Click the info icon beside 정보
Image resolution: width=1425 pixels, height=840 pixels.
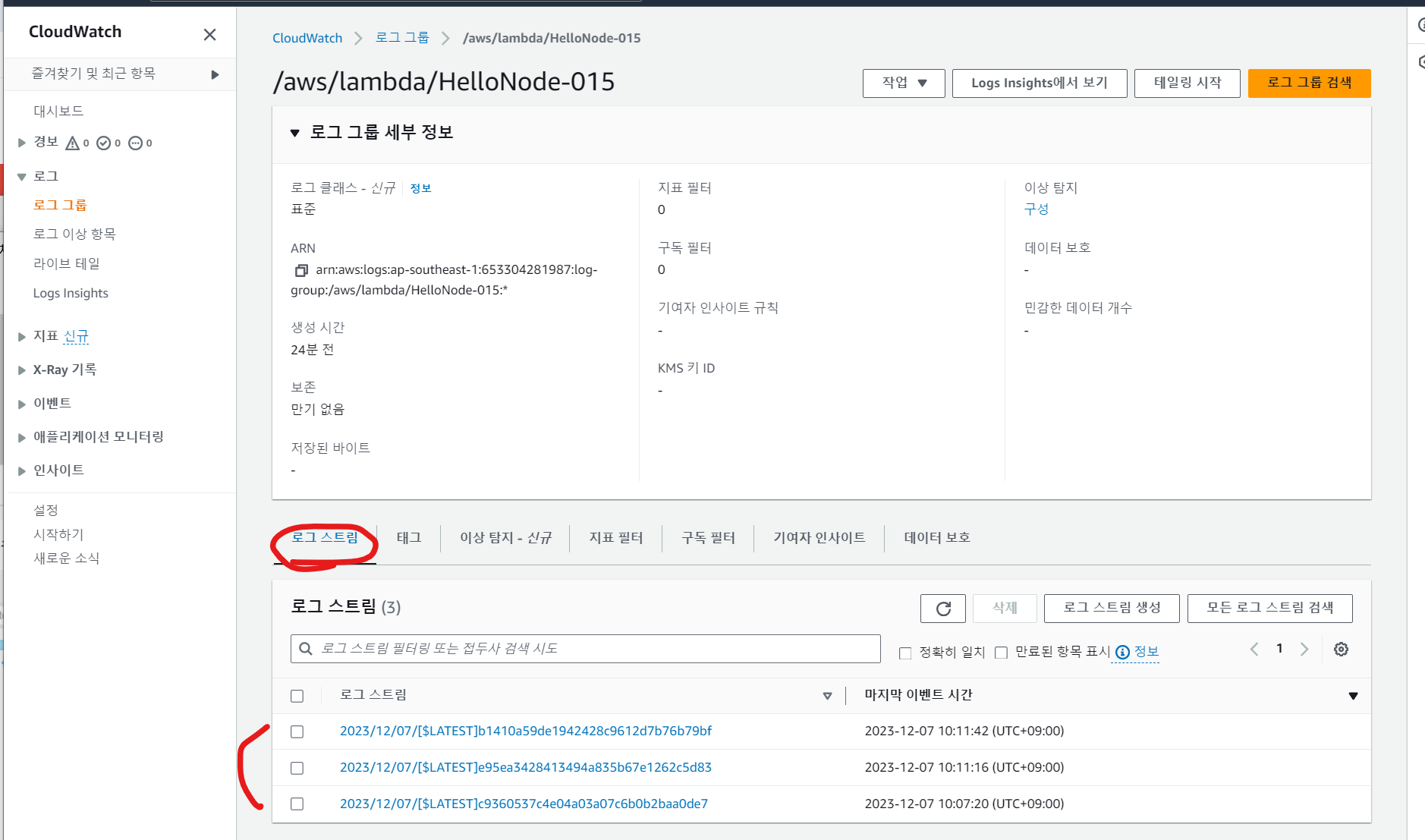(x=1123, y=652)
